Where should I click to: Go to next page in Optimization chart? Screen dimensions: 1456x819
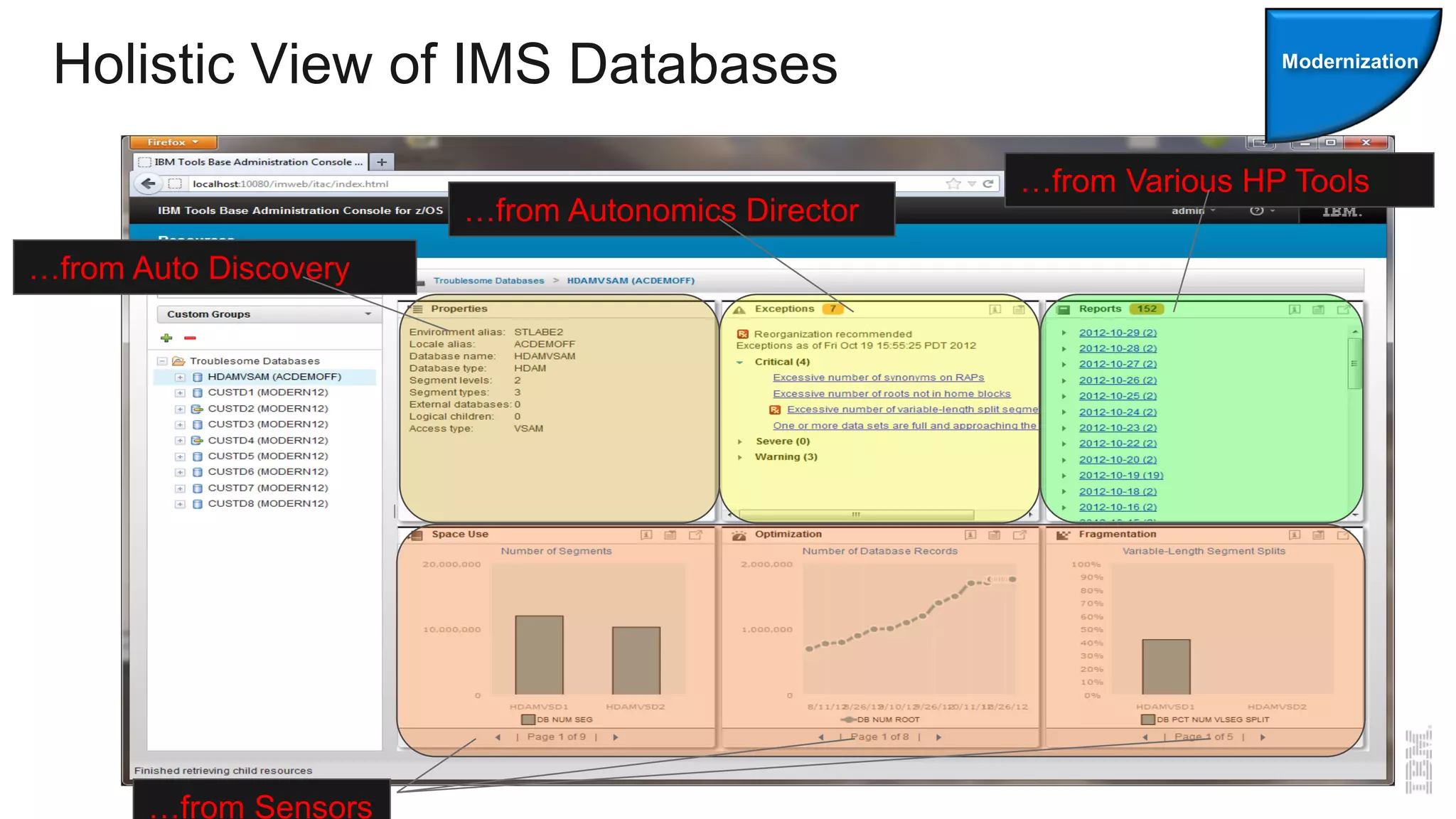pos(938,737)
